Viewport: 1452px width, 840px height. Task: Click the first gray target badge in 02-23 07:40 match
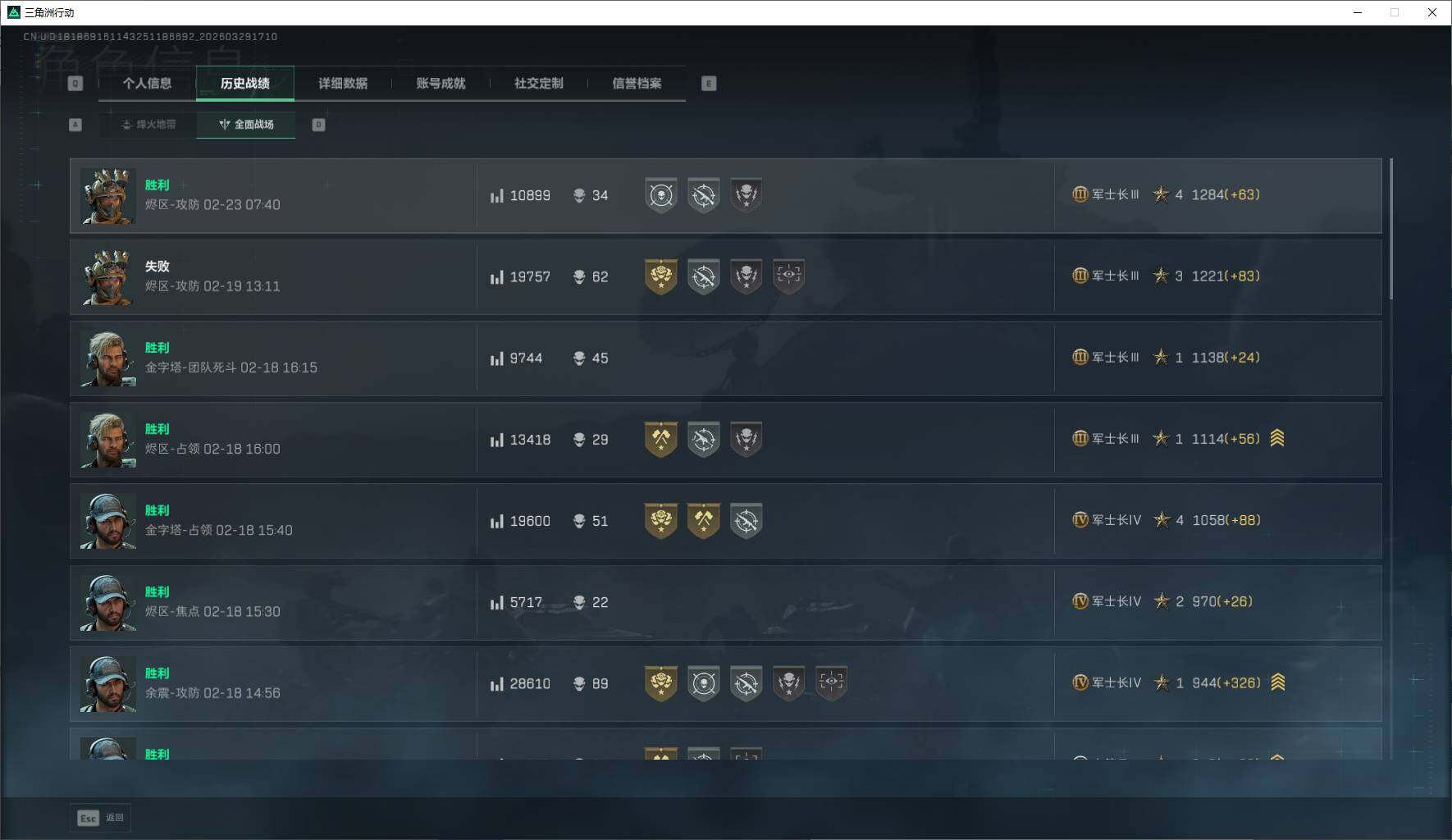[x=661, y=195]
